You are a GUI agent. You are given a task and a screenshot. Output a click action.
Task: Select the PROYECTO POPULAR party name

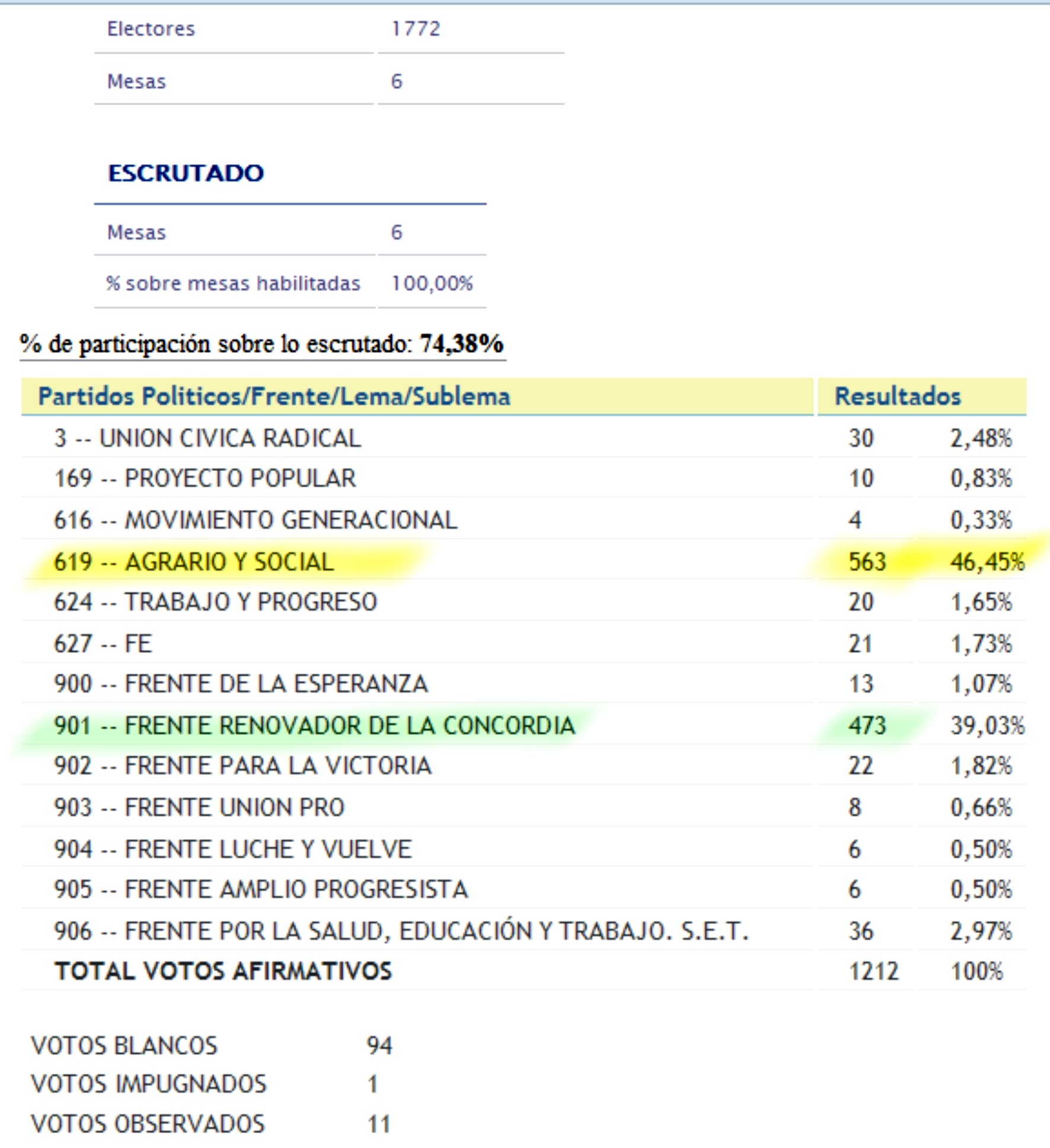pyautogui.click(x=240, y=479)
